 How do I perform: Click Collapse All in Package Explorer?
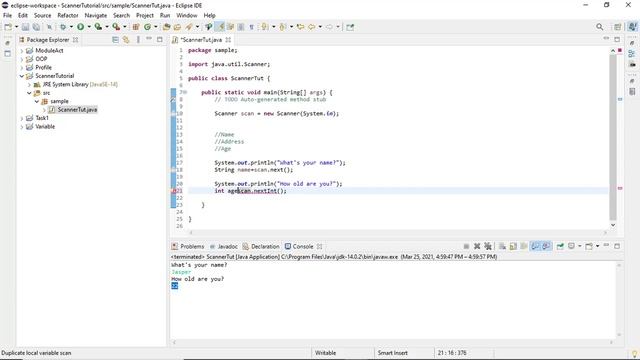coord(116,40)
